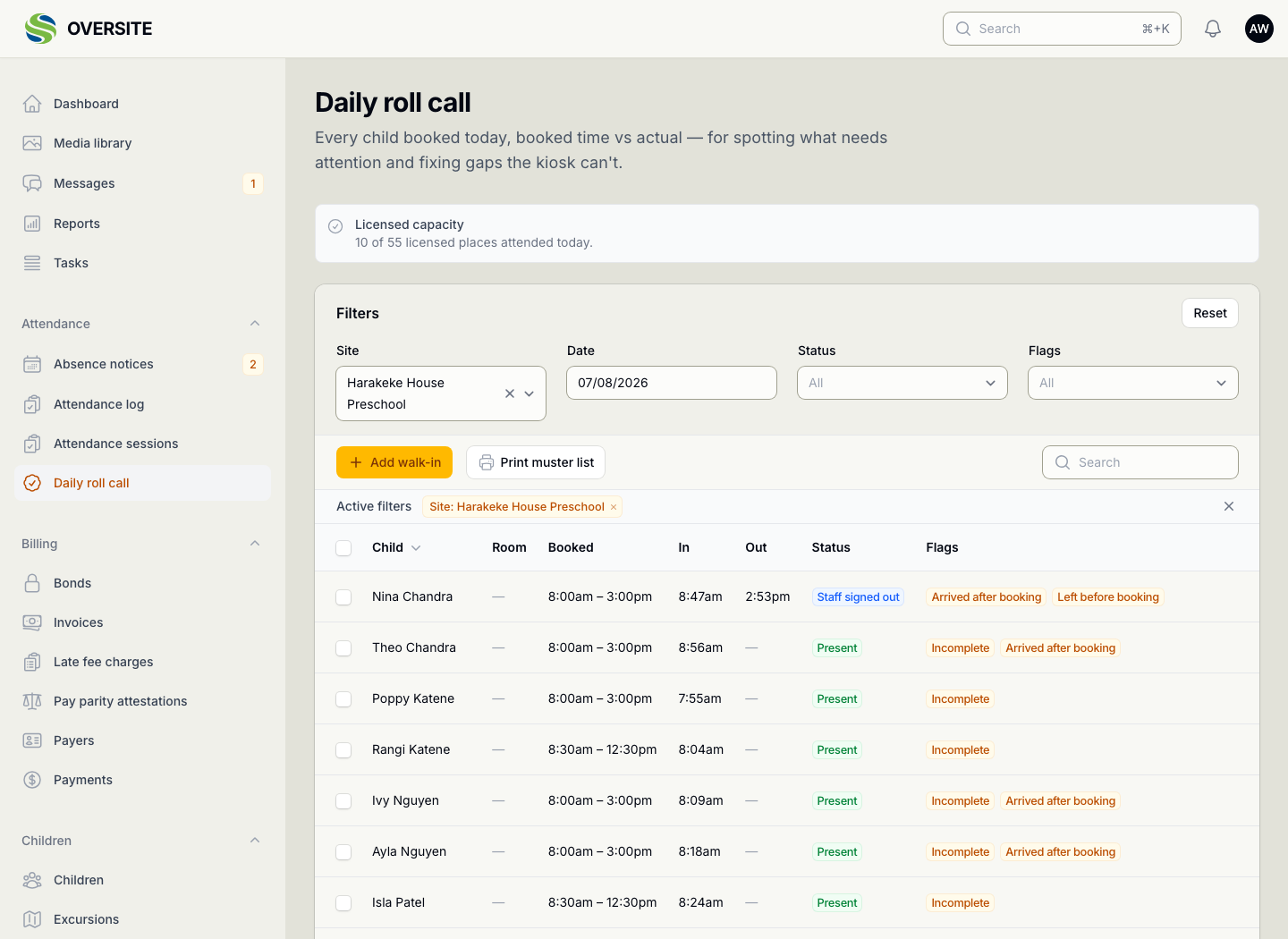
Task: Open the Flags filter dropdown
Action: pyautogui.click(x=1133, y=383)
